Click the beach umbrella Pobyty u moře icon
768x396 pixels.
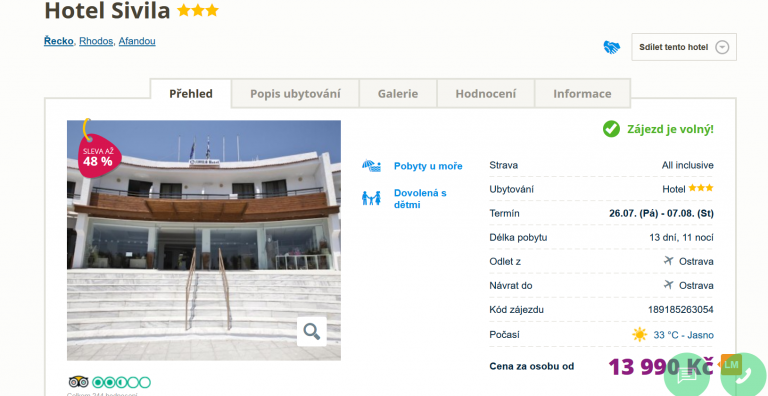tap(371, 166)
